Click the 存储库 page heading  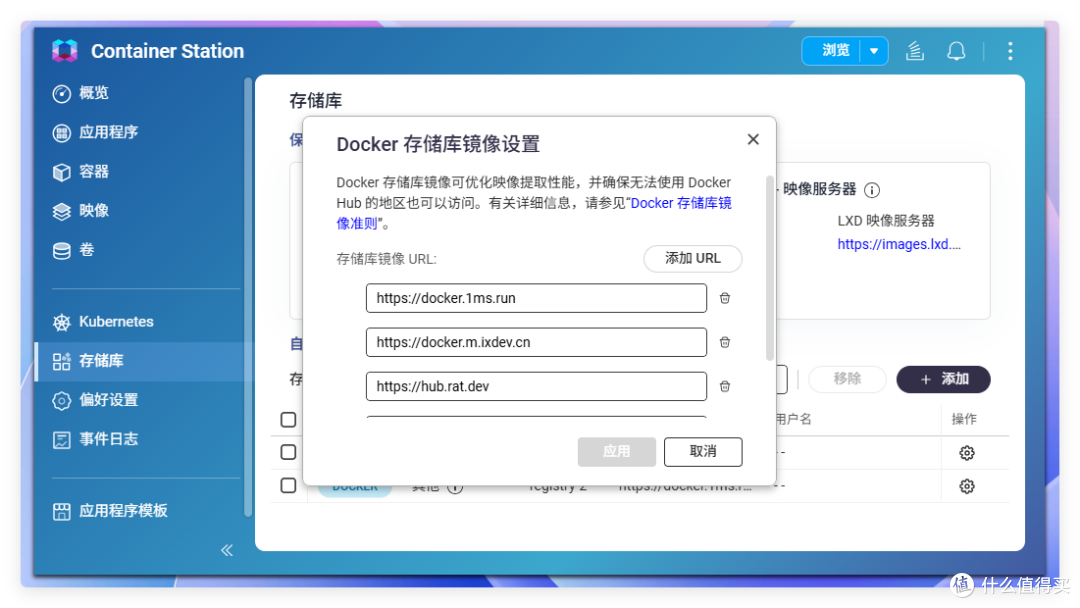coord(315,101)
